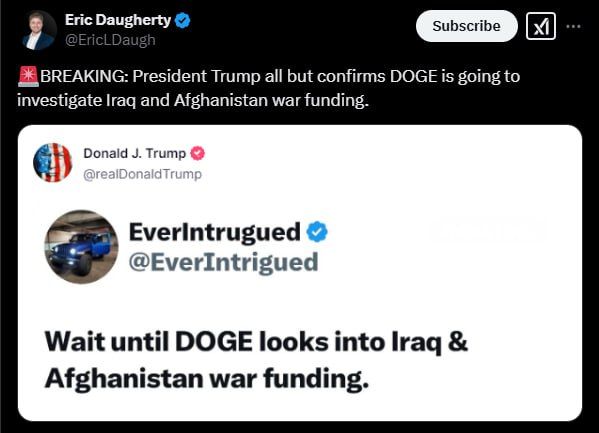This screenshot has width=599, height=433.
Task: Click the red verified badge beside Trump
Action: 198,153
